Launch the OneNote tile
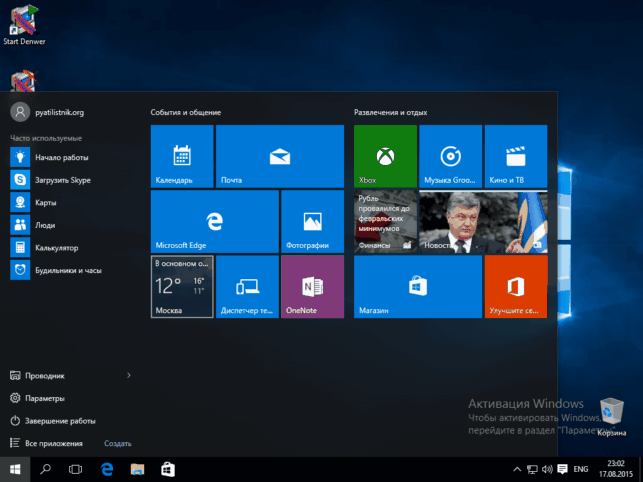Image resolution: width=643 pixels, height=482 pixels. 312,287
